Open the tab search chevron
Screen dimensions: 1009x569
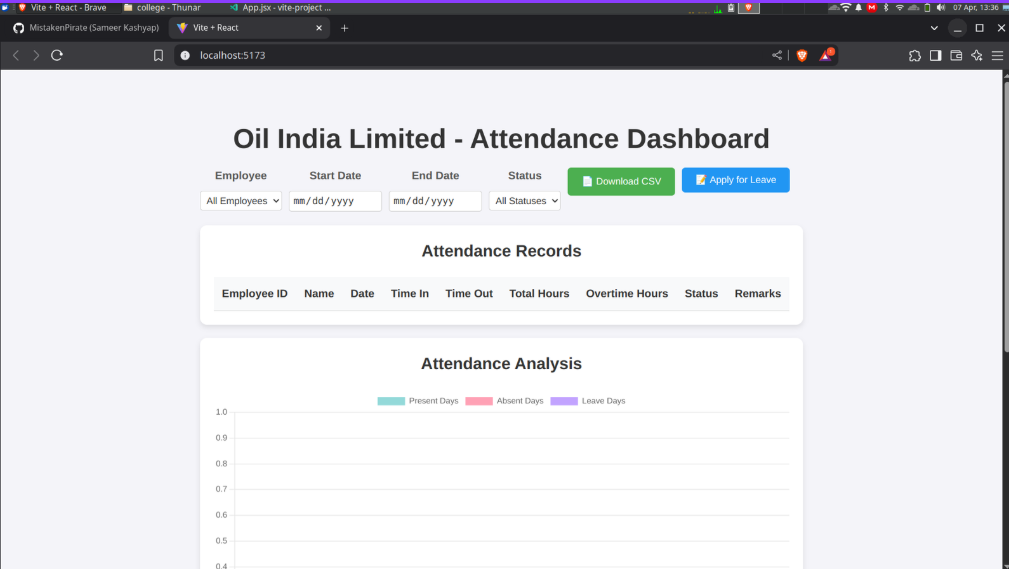click(x=934, y=28)
